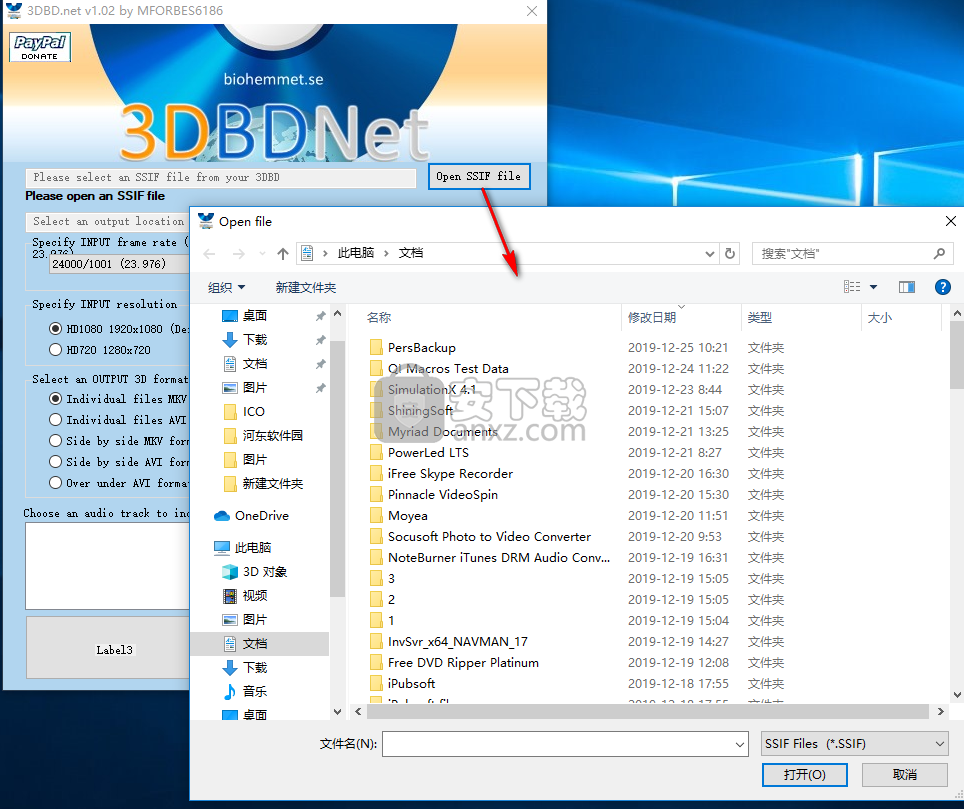Select Free DVD Ripper Platinum folder
The image size is (964, 809).
coord(463,663)
